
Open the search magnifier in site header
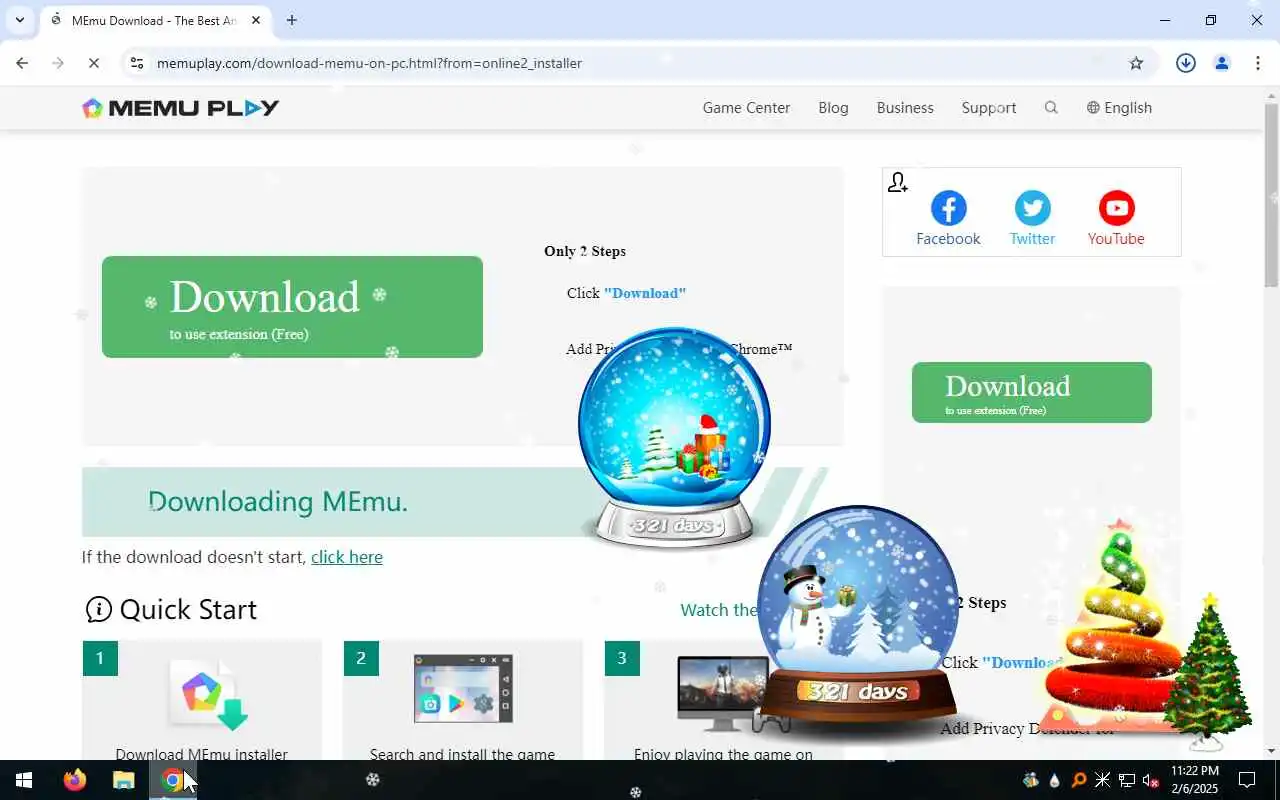coord(1051,108)
